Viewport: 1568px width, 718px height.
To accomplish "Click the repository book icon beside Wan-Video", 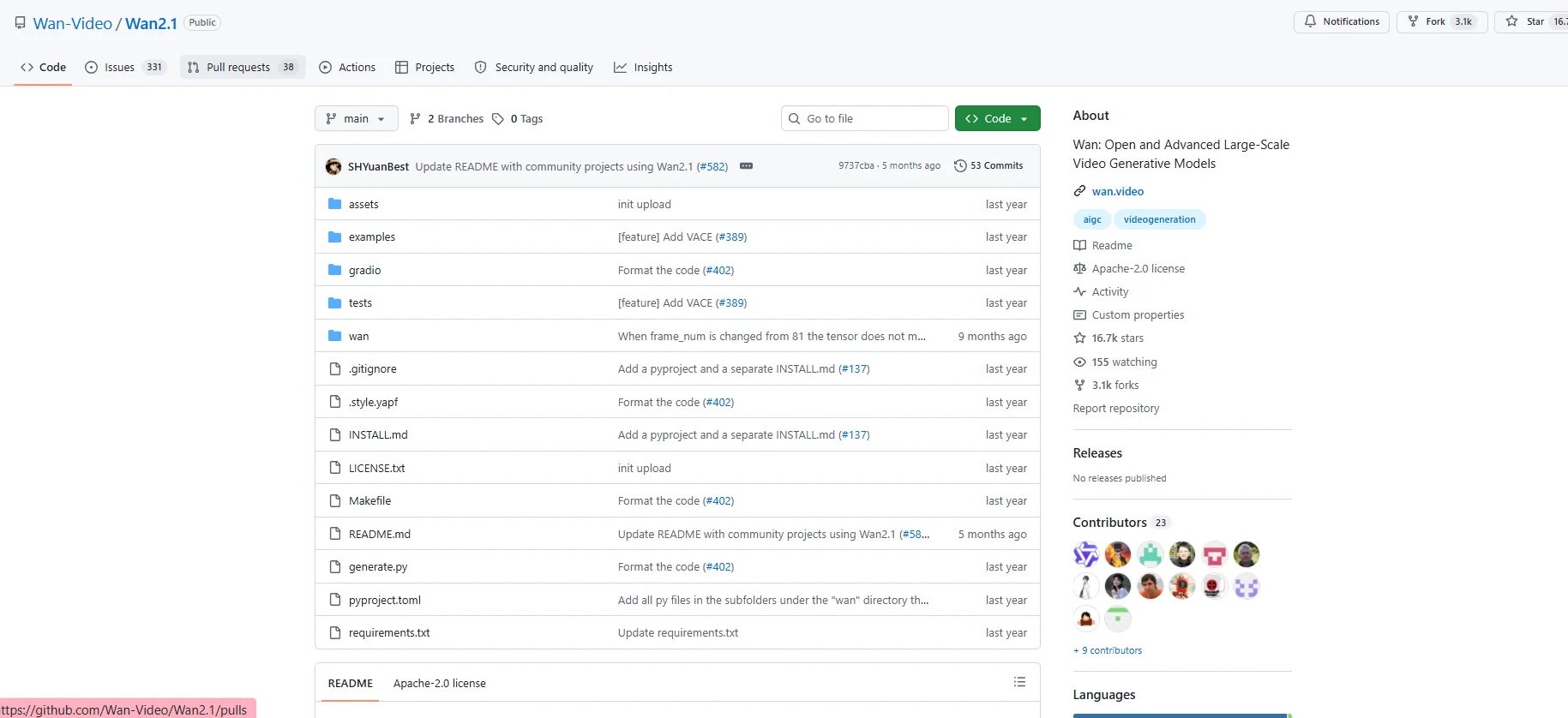I will [21, 23].
